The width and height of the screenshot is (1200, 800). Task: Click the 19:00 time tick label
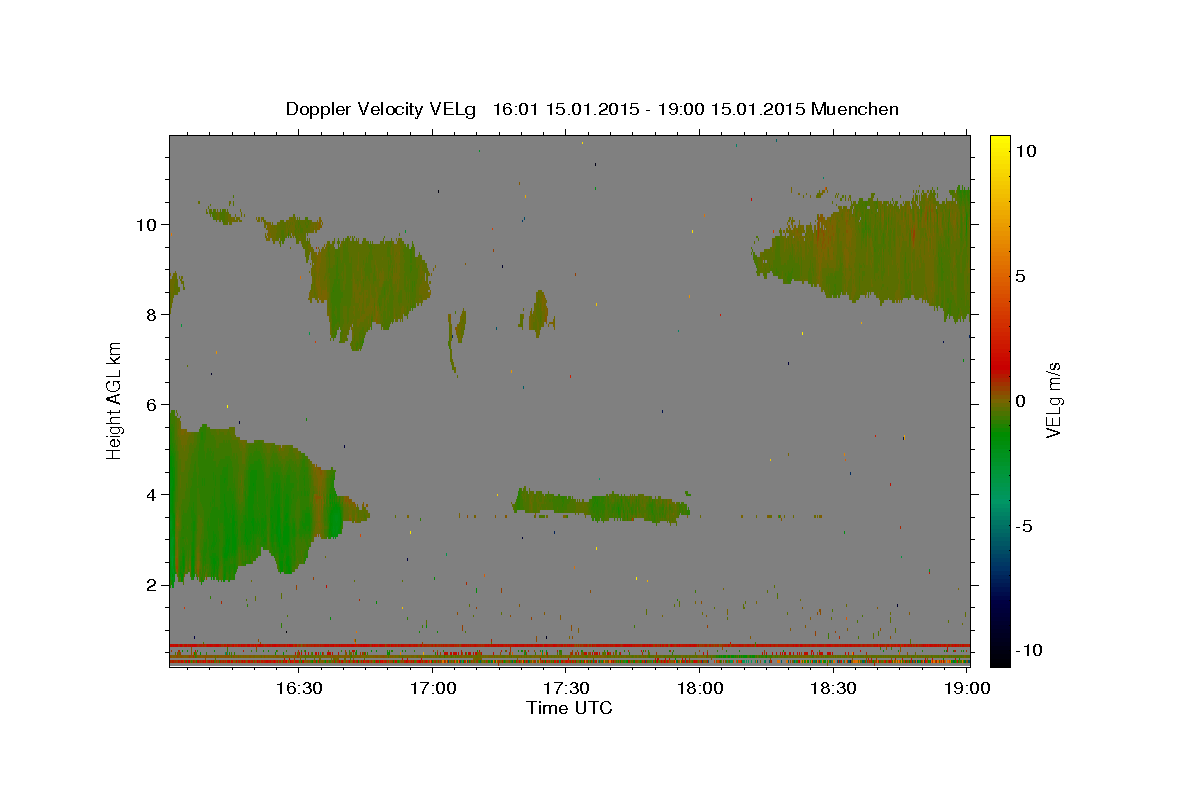point(967,688)
